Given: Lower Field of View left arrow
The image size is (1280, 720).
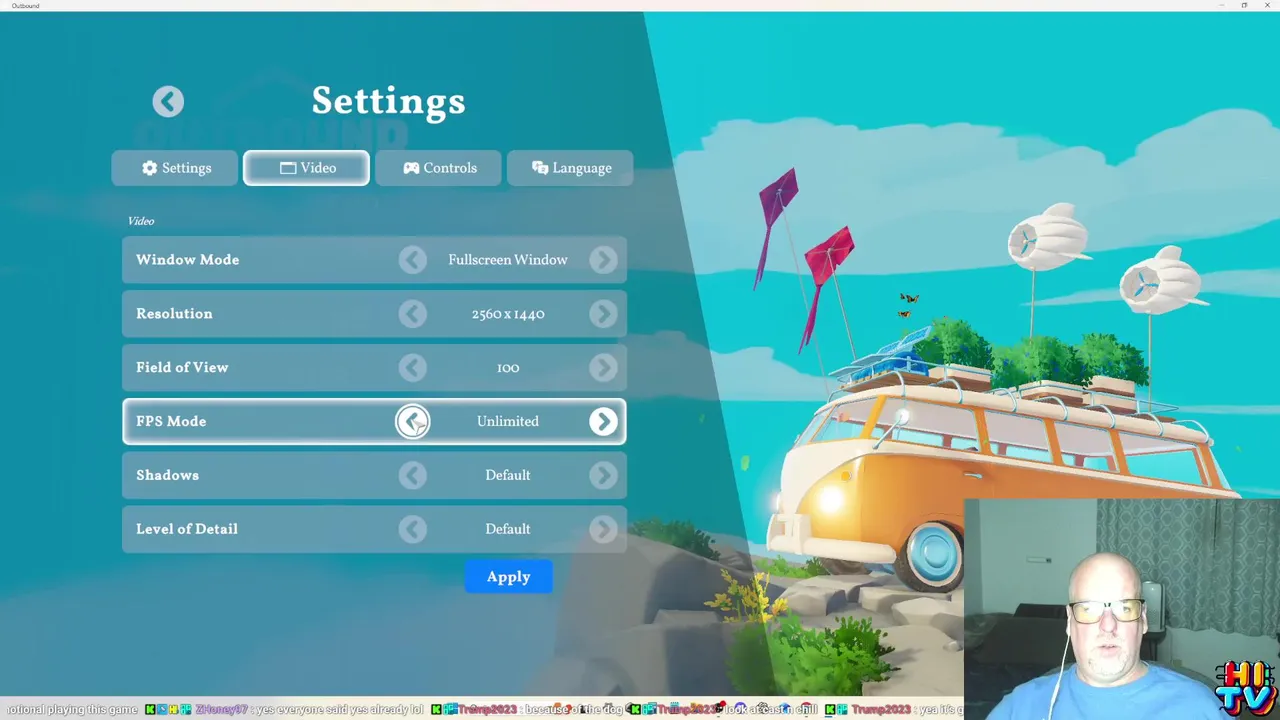Looking at the screenshot, I should (412, 368).
